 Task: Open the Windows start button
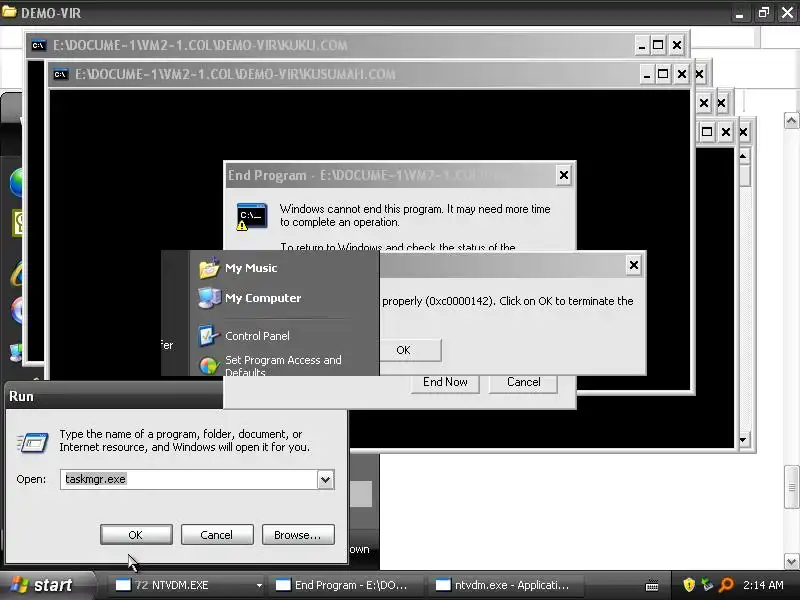pos(47,585)
